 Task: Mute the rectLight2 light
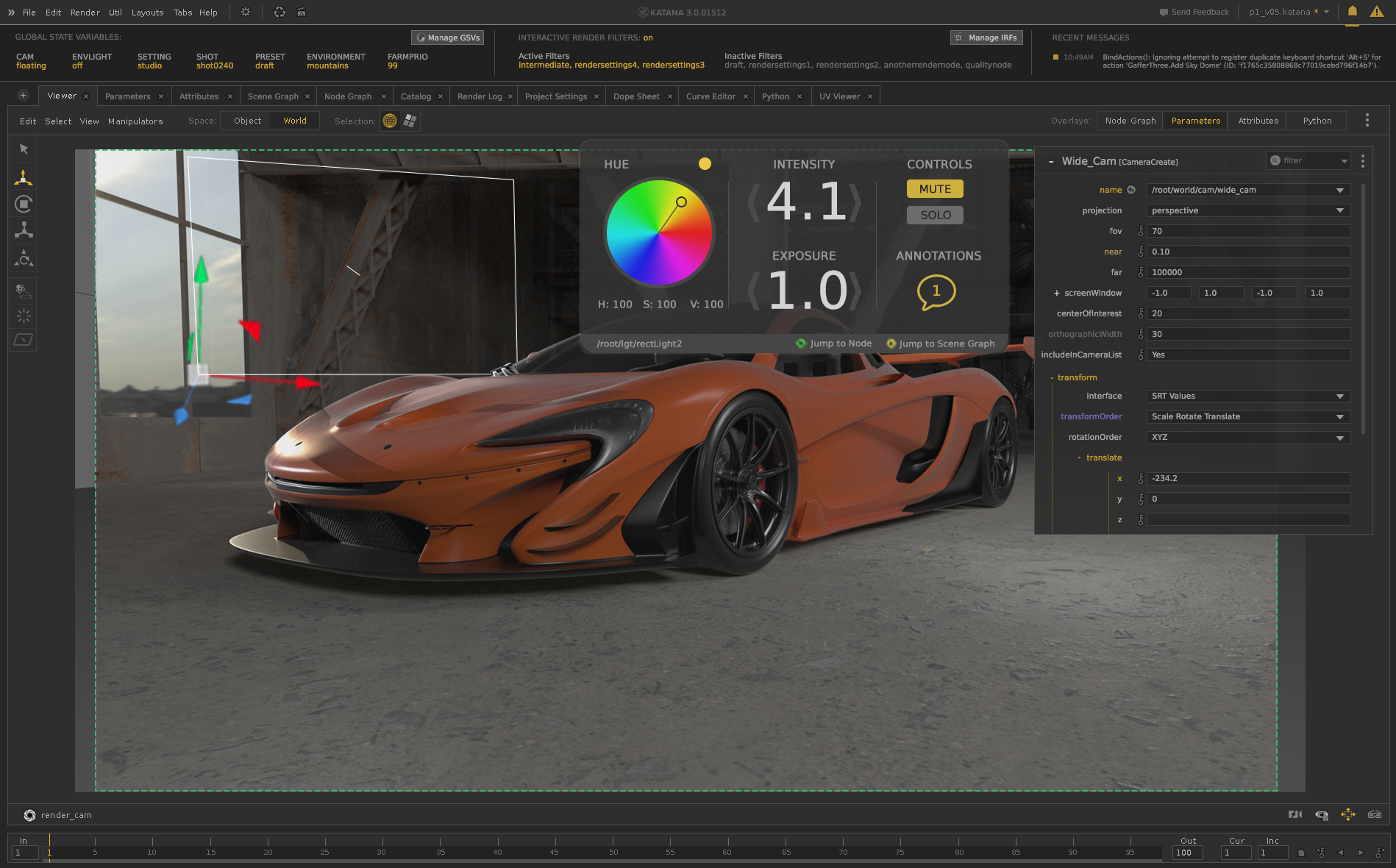[935, 189]
